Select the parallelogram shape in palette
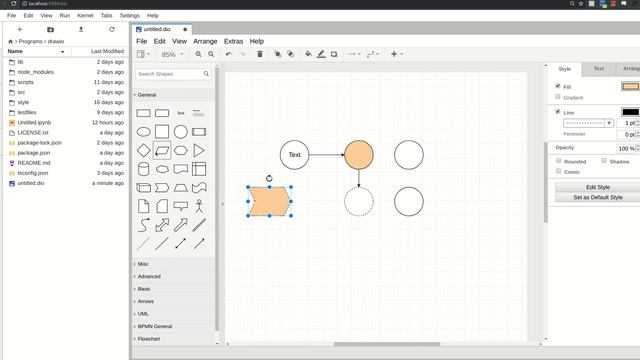The image size is (640, 360). tap(162, 151)
